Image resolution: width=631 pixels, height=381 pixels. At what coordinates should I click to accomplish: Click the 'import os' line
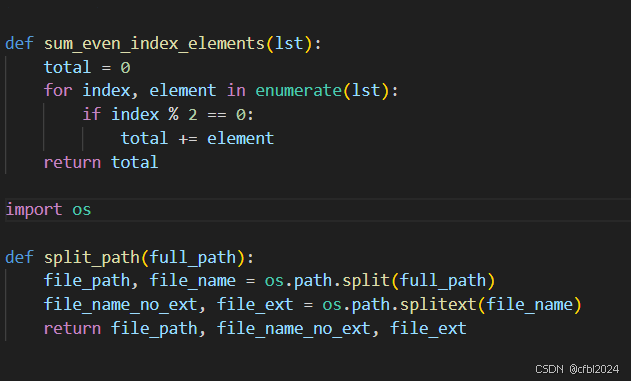click(x=48, y=210)
